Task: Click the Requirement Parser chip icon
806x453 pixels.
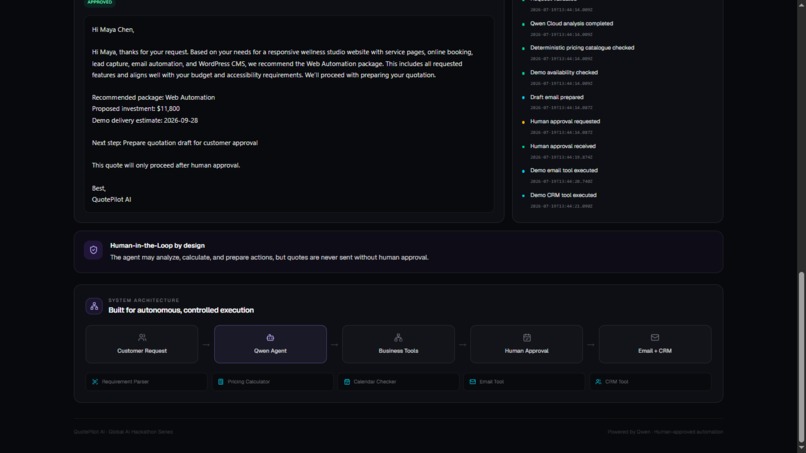Action: 95,382
